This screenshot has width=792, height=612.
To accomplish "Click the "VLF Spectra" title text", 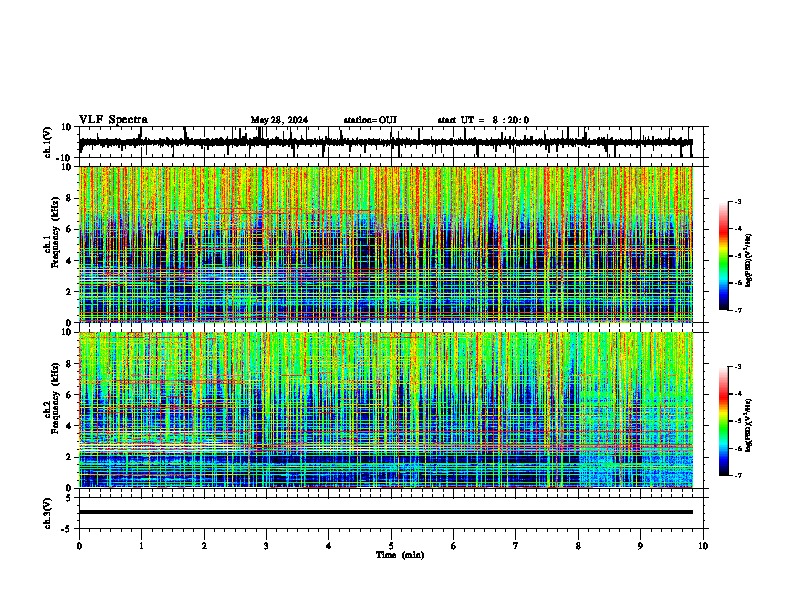I will [x=113, y=120].
